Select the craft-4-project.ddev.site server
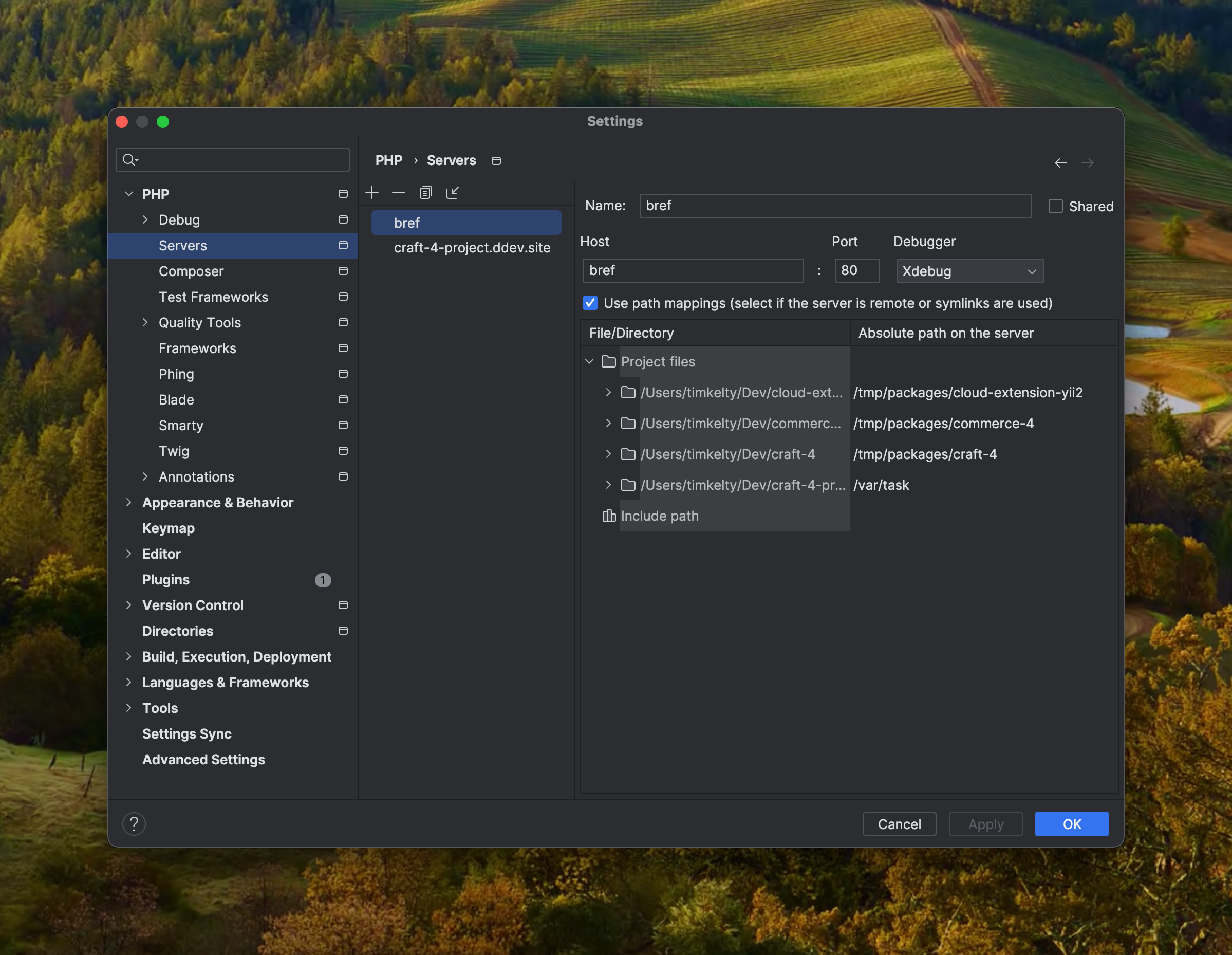The height and width of the screenshot is (955, 1232). point(472,248)
